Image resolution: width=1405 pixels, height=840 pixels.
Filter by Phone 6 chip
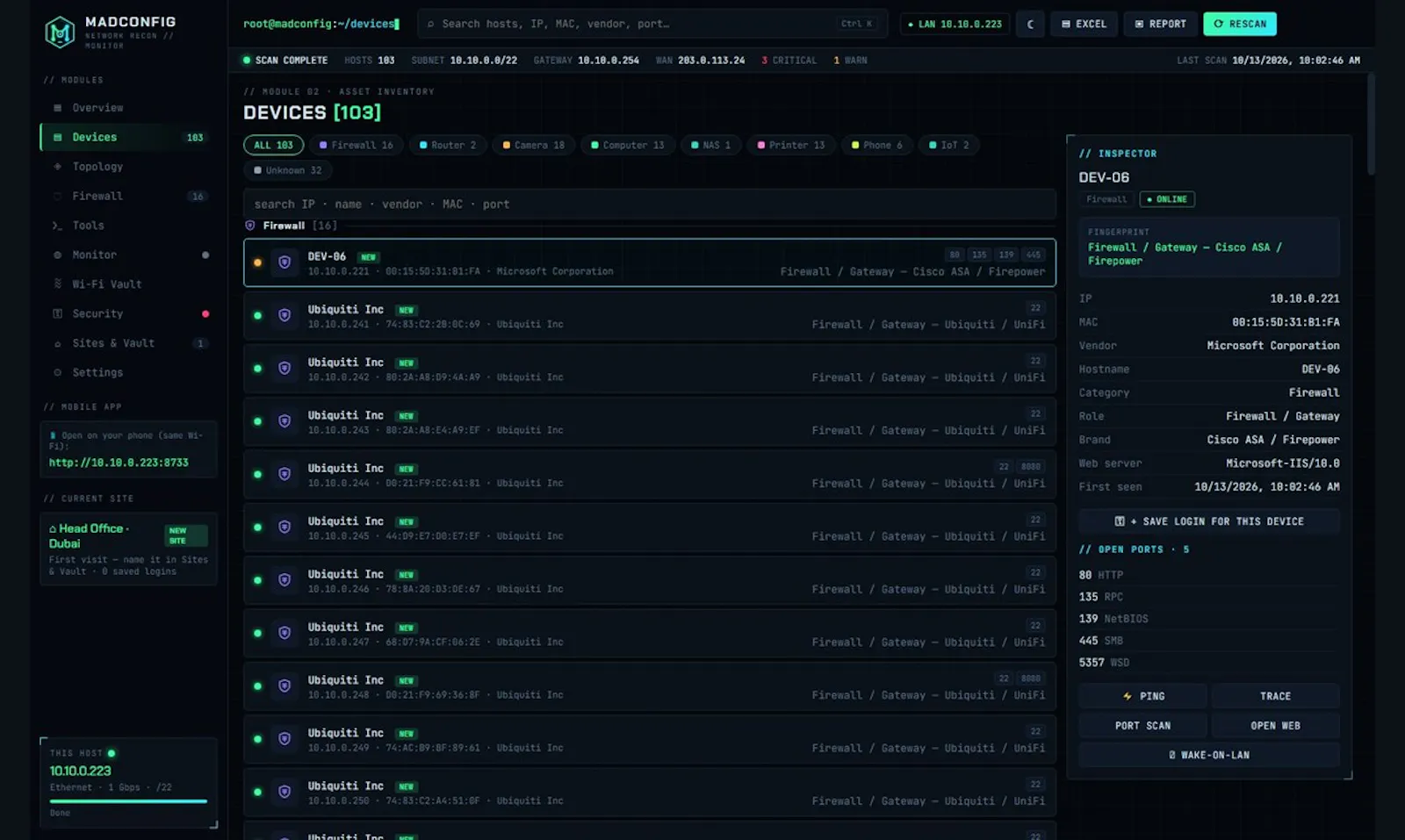point(877,146)
